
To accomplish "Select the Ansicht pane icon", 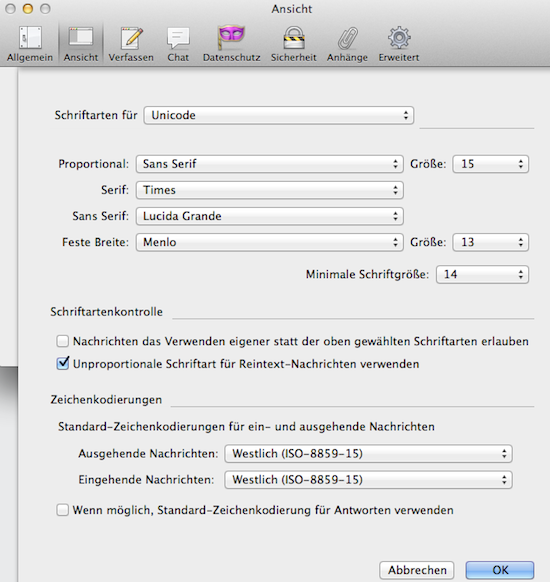I will click(81, 44).
